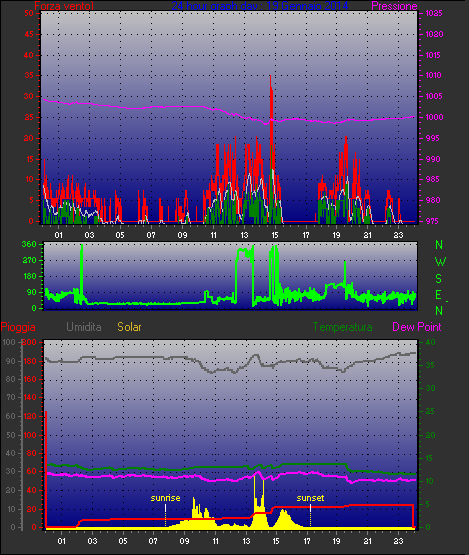Click hour 19 on bottom graph time axis
The image size is (469, 555).
click(336, 541)
